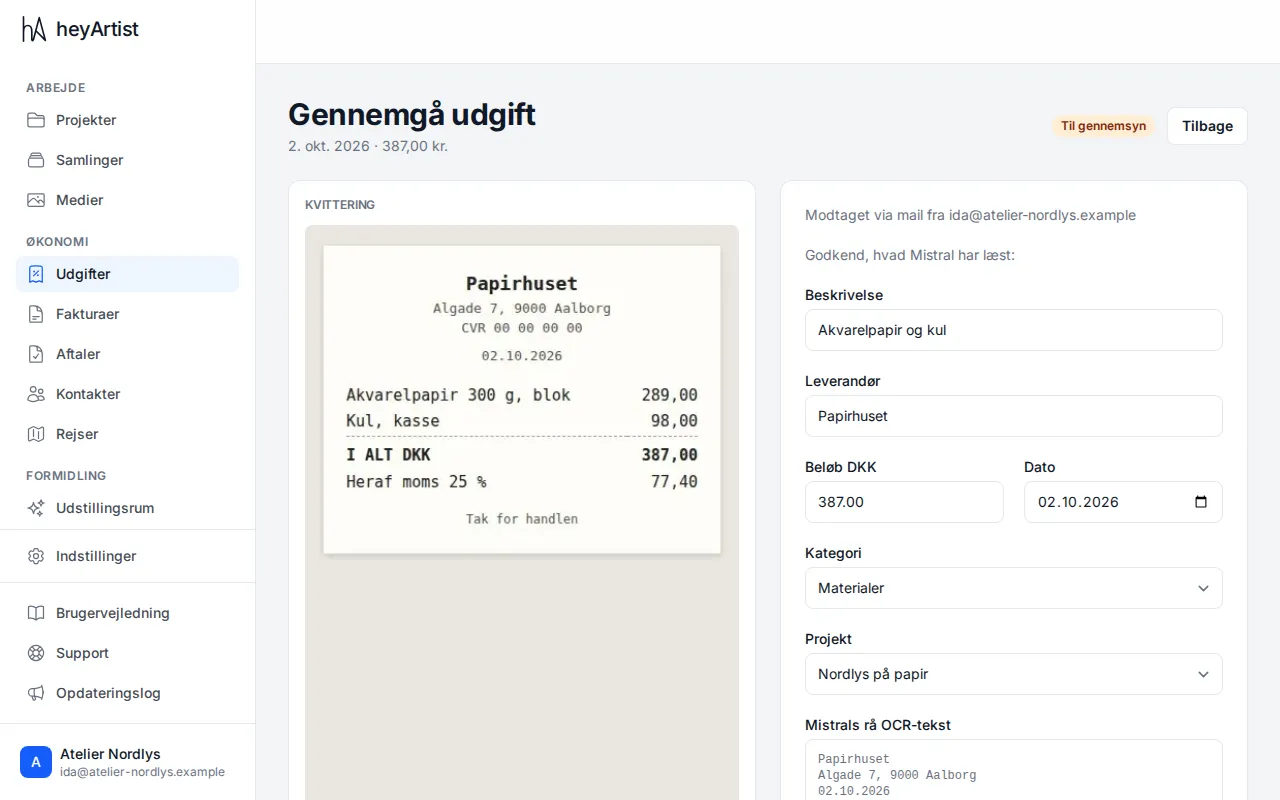Click the Atelier Nordlys avatar badge
Image resolution: width=1280 pixels, height=800 pixels.
[x=36, y=762]
